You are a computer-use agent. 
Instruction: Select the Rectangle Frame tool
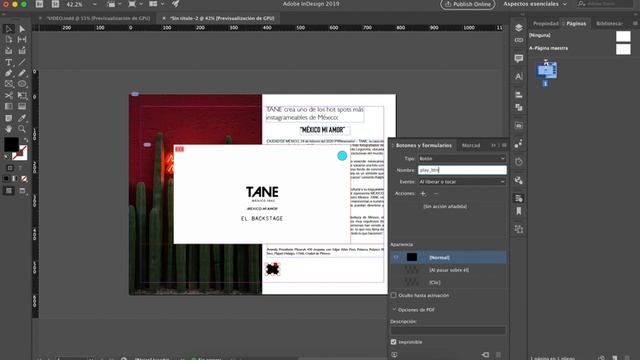click(9, 84)
